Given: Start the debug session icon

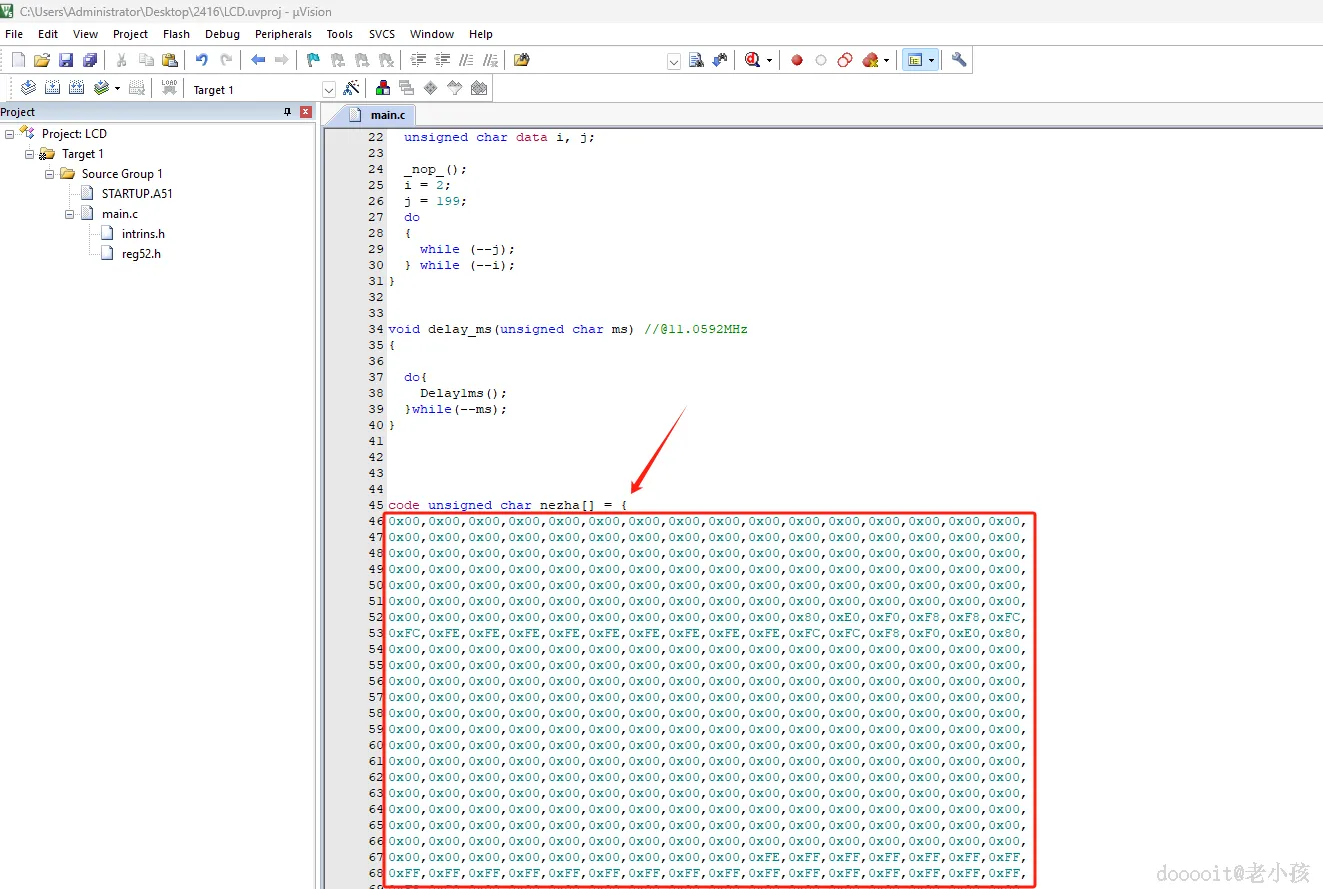Looking at the screenshot, I should point(751,60).
